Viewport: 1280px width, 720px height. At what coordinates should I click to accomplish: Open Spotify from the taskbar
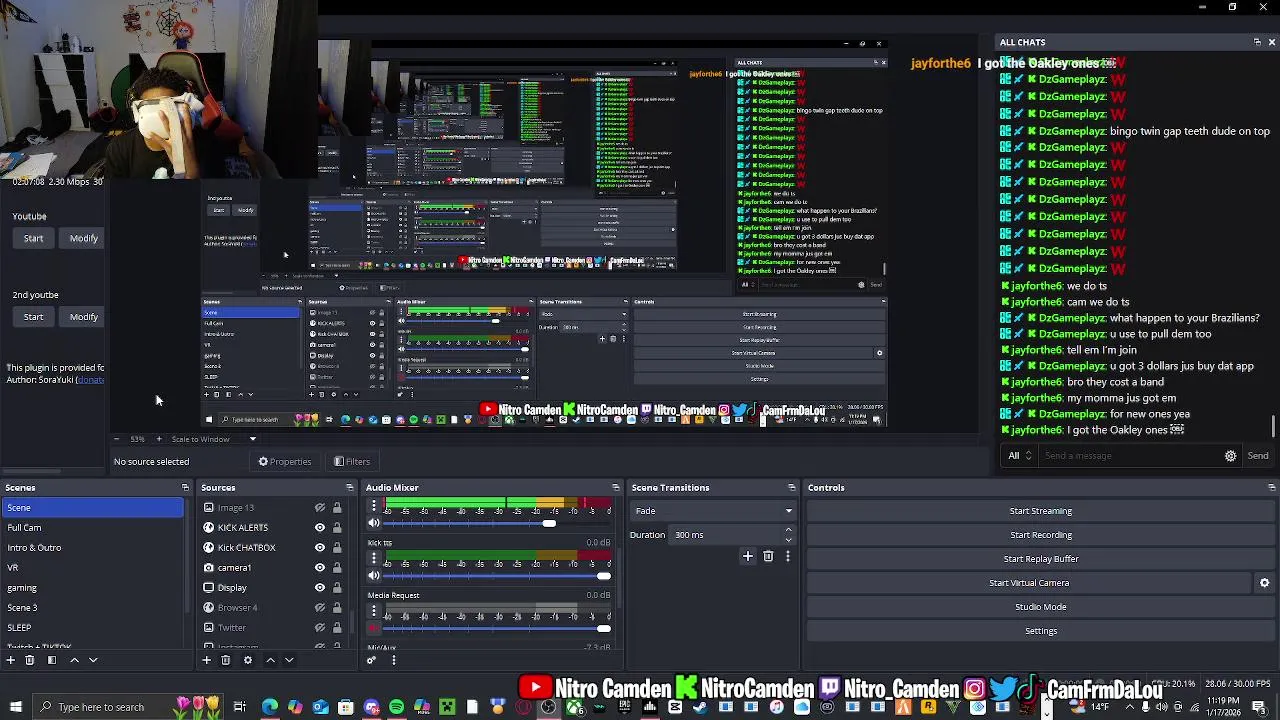coord(396,707)
